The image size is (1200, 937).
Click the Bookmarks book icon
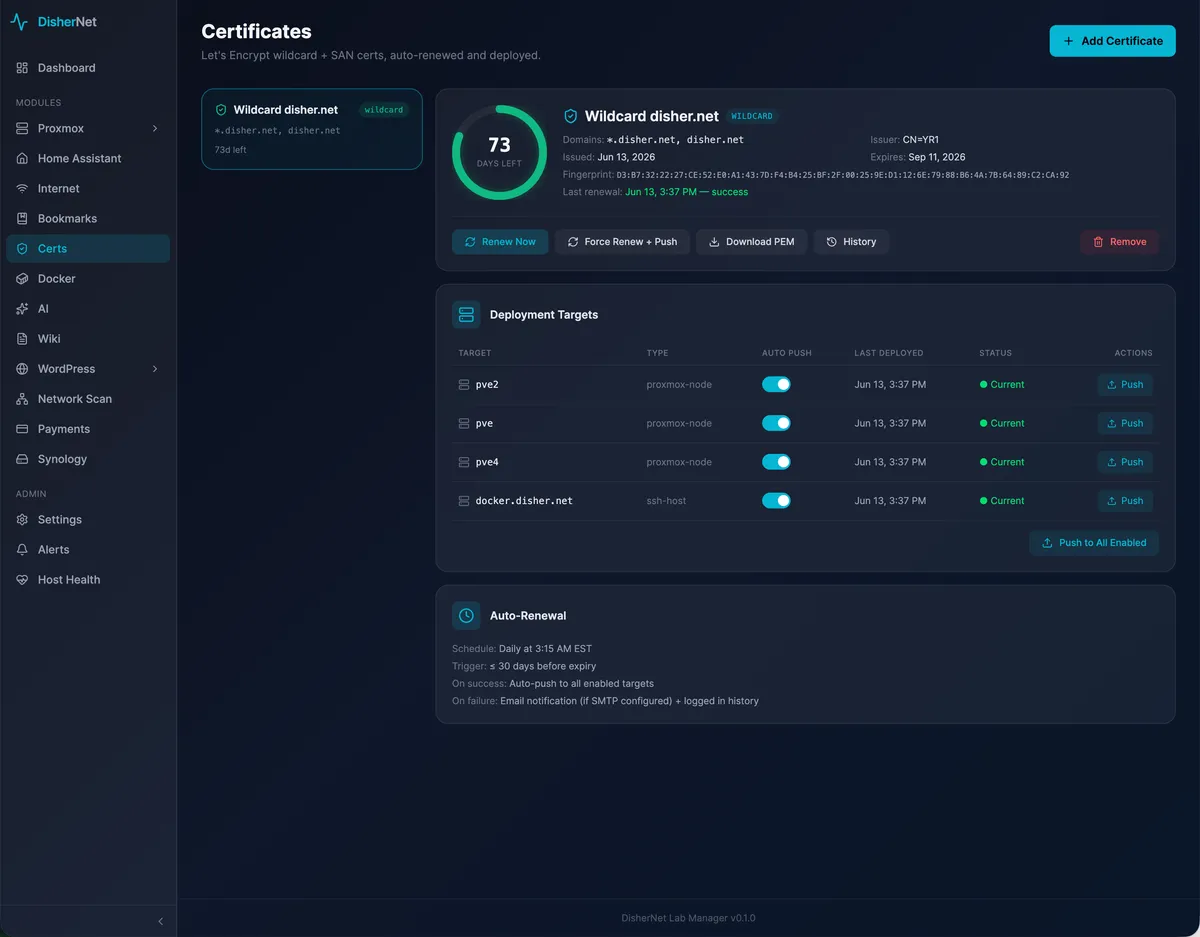tap(22, 218)
